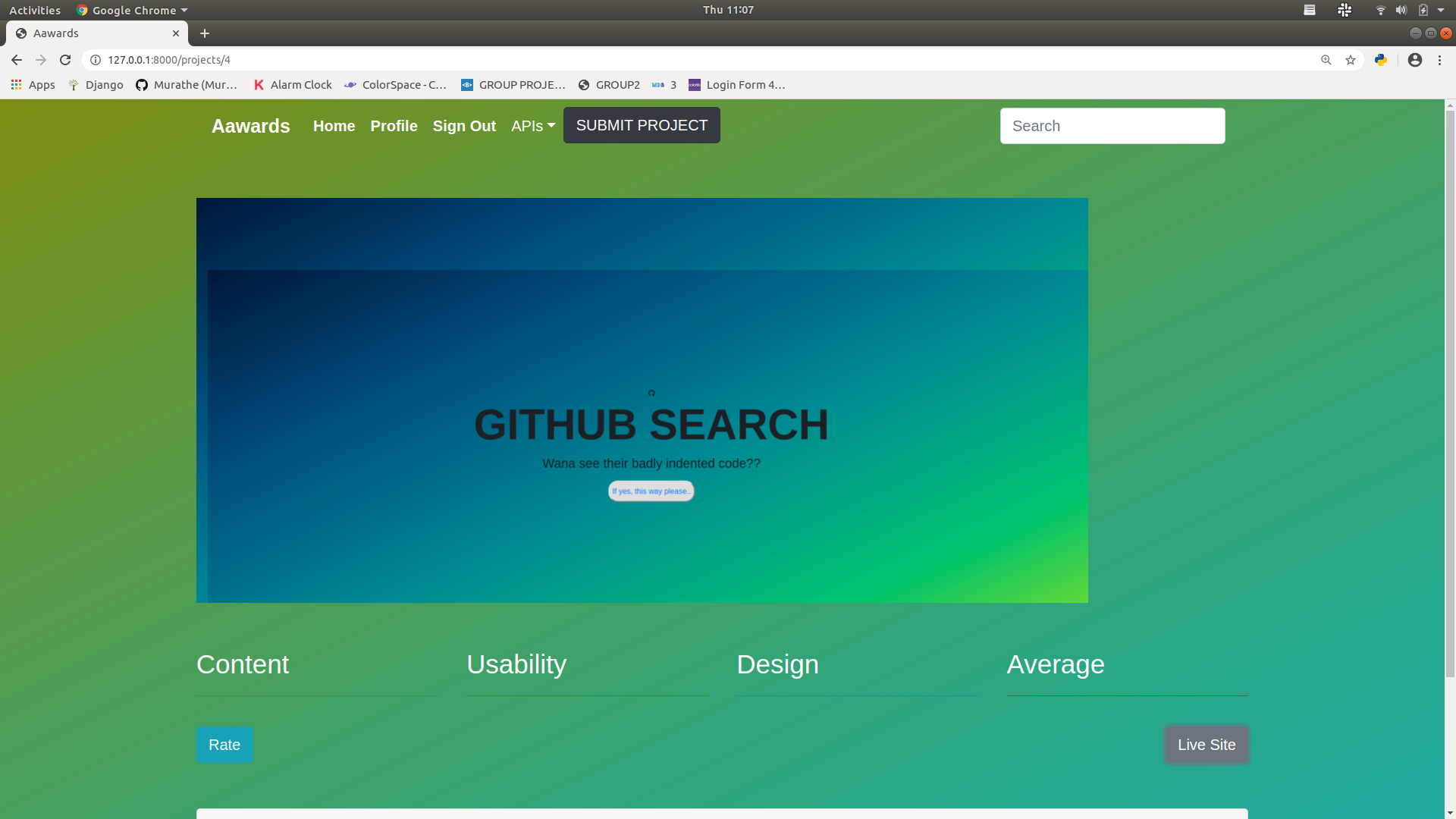Reload the current page
The height and width of the screenshot is (819, 1456).
click(x=65, y=60)
